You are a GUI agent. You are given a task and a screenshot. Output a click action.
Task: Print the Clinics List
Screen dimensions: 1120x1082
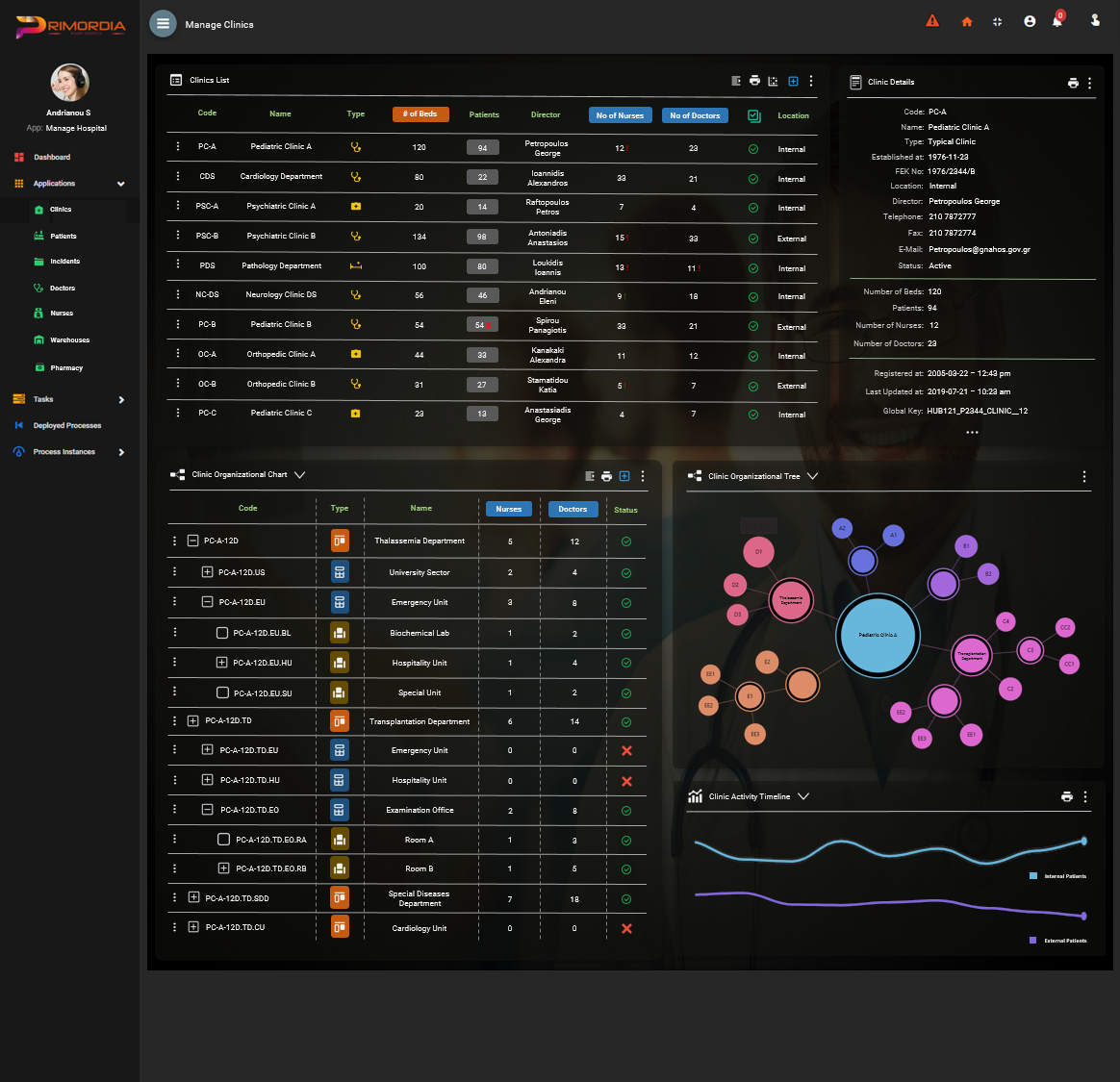[754, 81]
